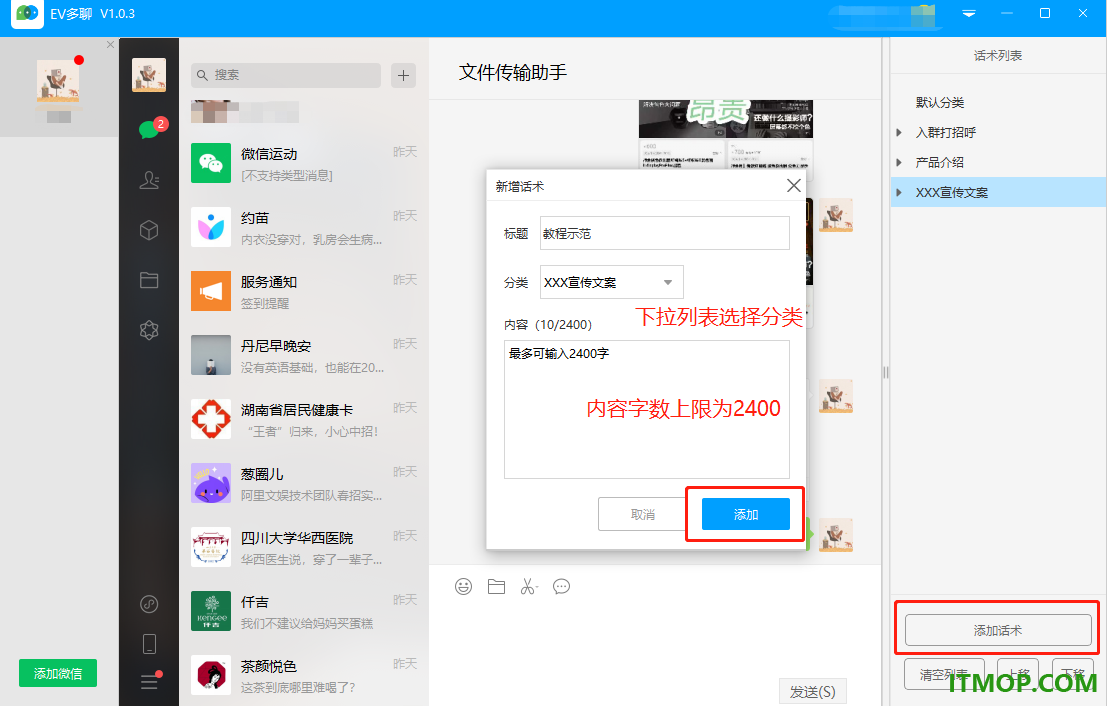Screen dimensions: 1107x706
Task: Open the 服务通知 chat
Action: (304, 292)
